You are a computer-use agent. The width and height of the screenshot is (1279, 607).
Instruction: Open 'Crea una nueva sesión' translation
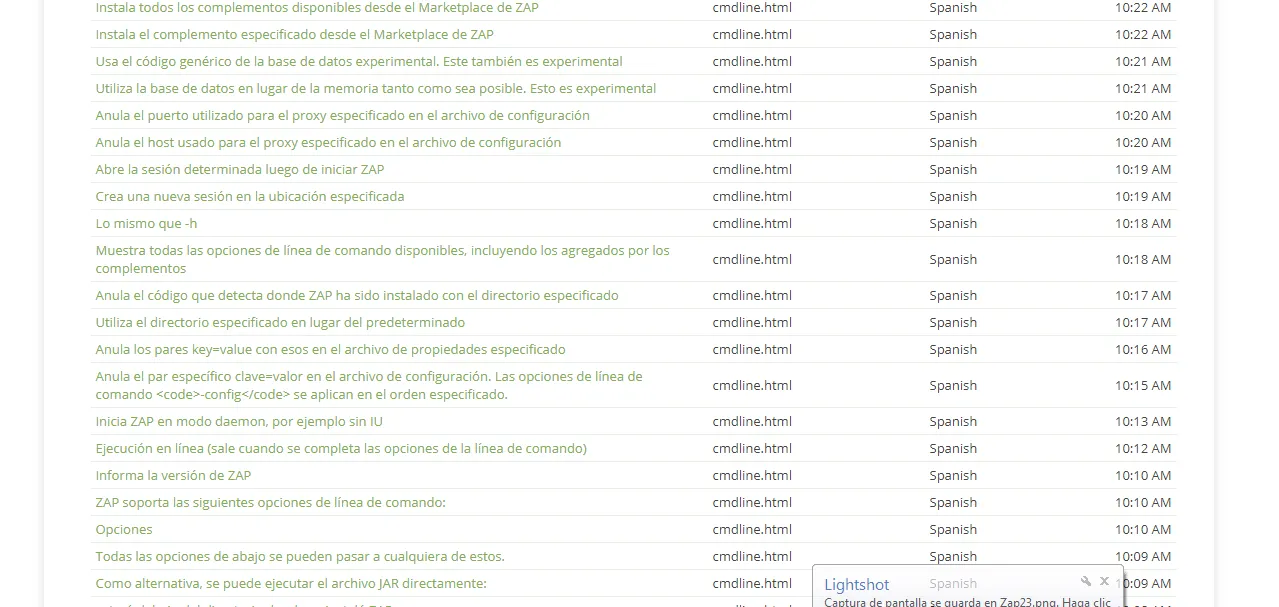(250, 196)
